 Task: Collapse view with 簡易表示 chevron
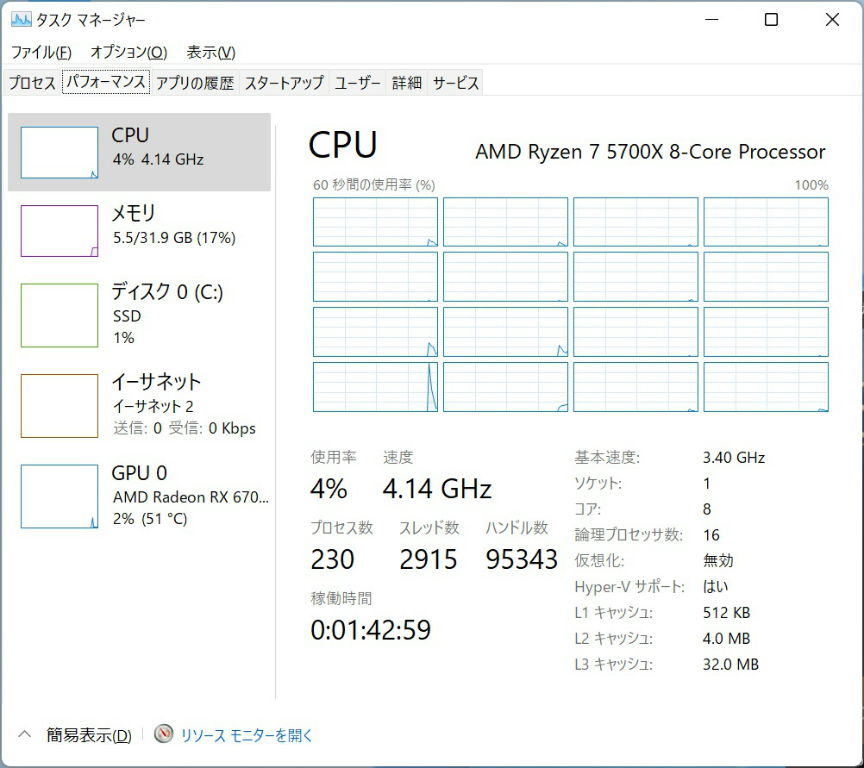point(25,735)
